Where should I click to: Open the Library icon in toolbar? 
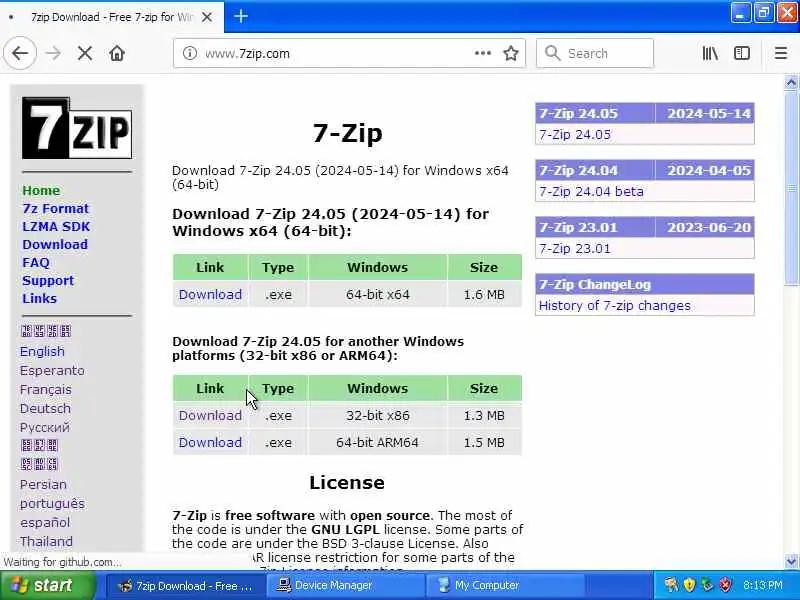[x=710, y=53]
